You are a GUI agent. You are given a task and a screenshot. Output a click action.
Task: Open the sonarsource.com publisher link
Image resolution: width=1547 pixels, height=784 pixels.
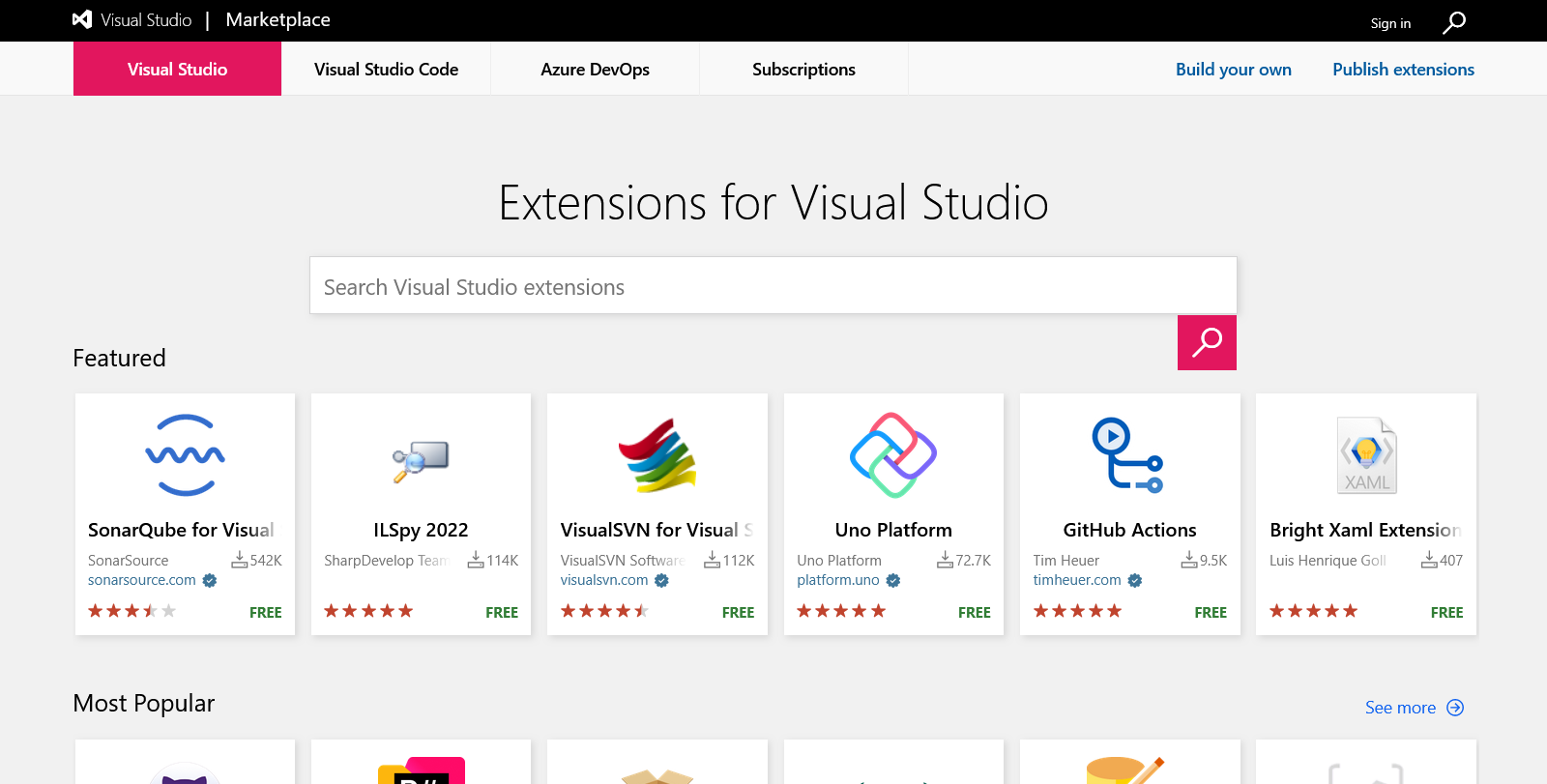pos(142,580)
